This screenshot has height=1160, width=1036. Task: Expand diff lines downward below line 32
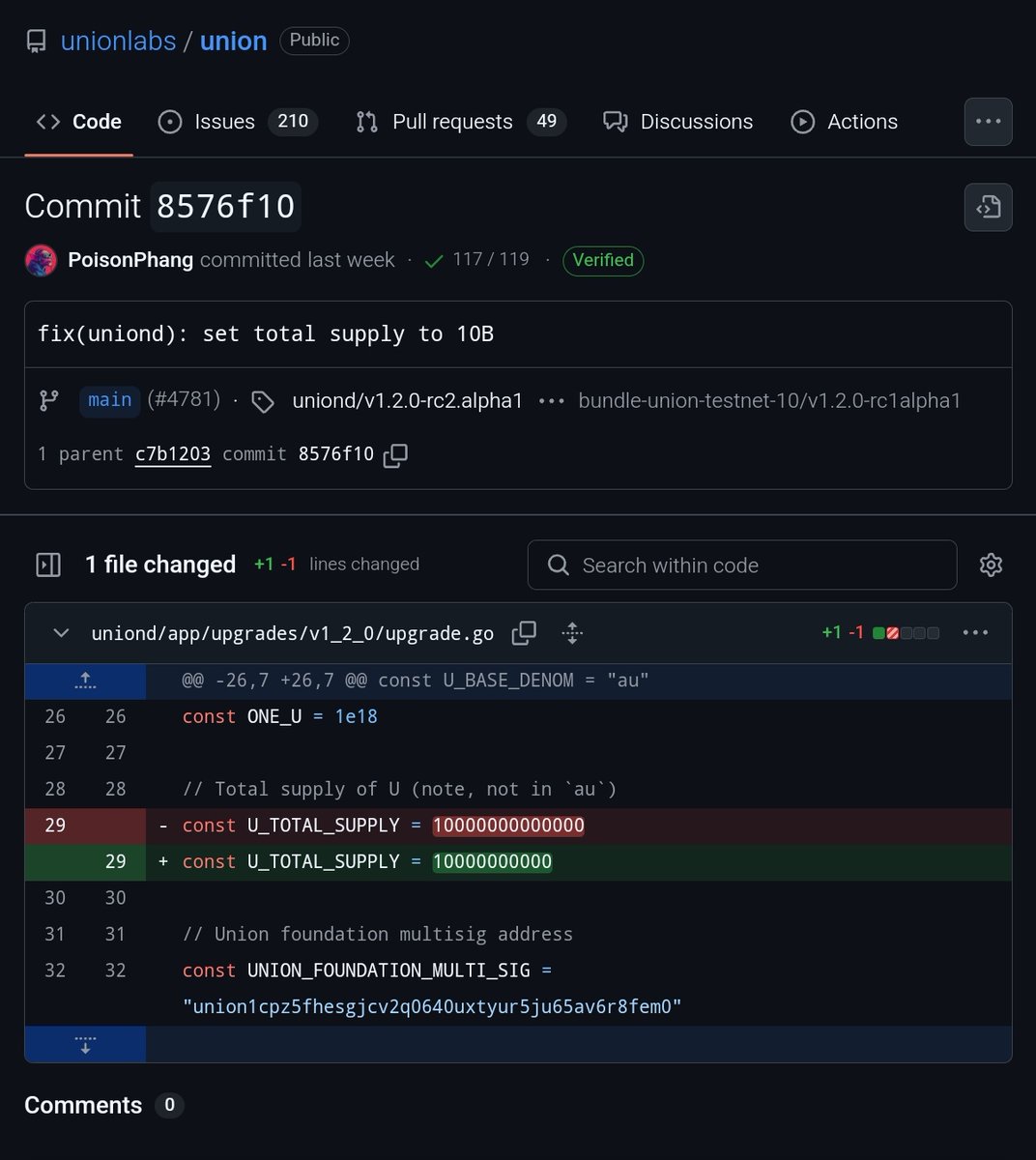pos(85,1044)
